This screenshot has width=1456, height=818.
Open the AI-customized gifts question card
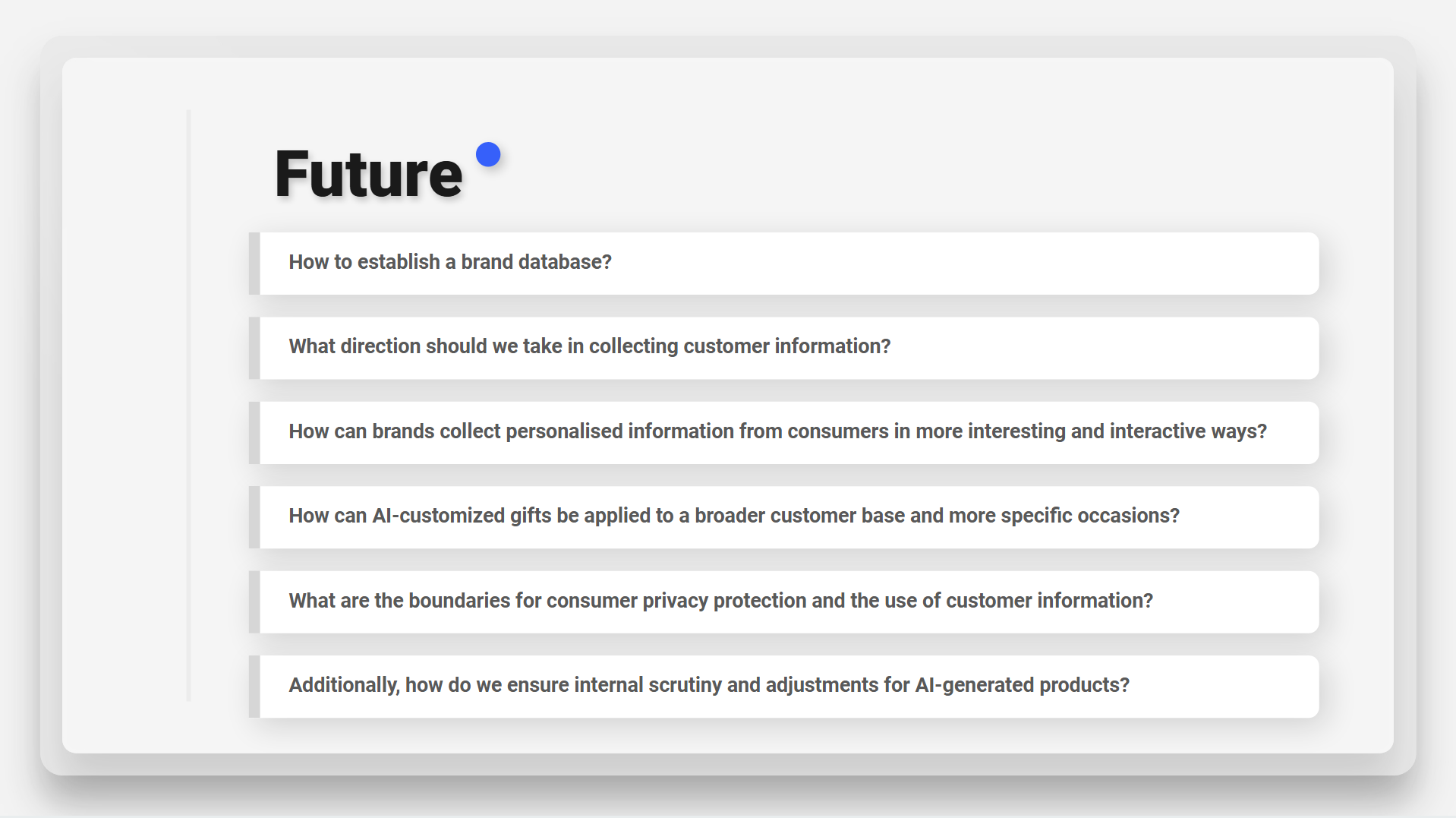[784, 517]
